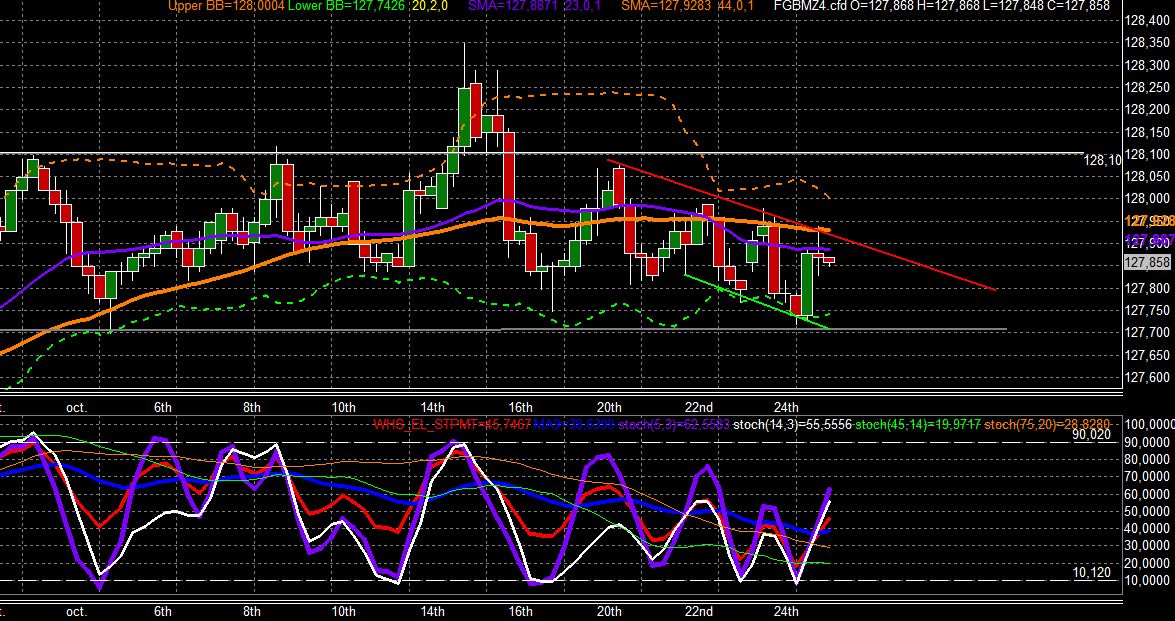Click the green 'Lower BB=127,7426' indicator label
Image resolution: width=1175 pixels, height=621 pixels.
[346, 6]
